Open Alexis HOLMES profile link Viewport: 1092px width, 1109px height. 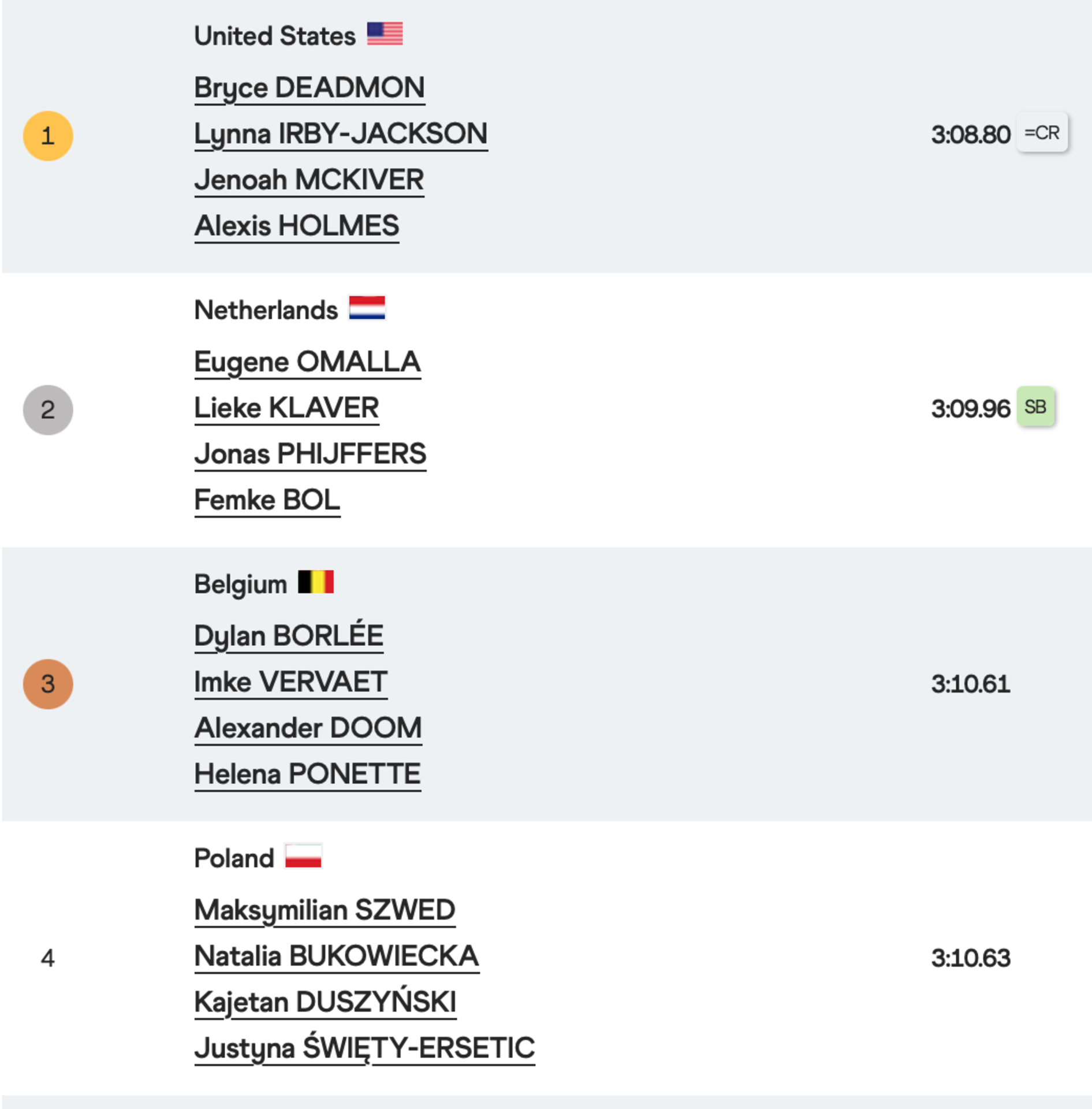tap(297, 226)
